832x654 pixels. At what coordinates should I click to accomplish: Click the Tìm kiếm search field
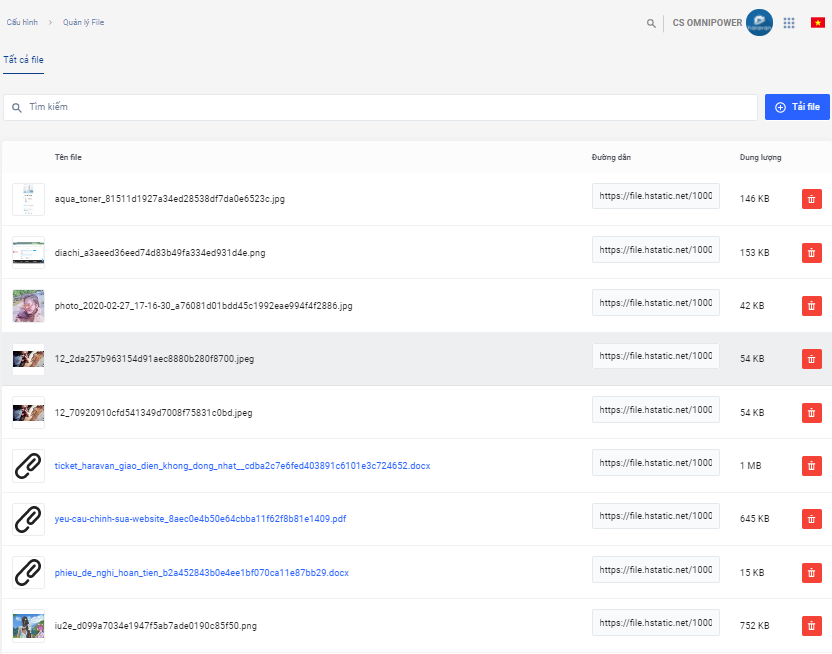coord(380,107)
